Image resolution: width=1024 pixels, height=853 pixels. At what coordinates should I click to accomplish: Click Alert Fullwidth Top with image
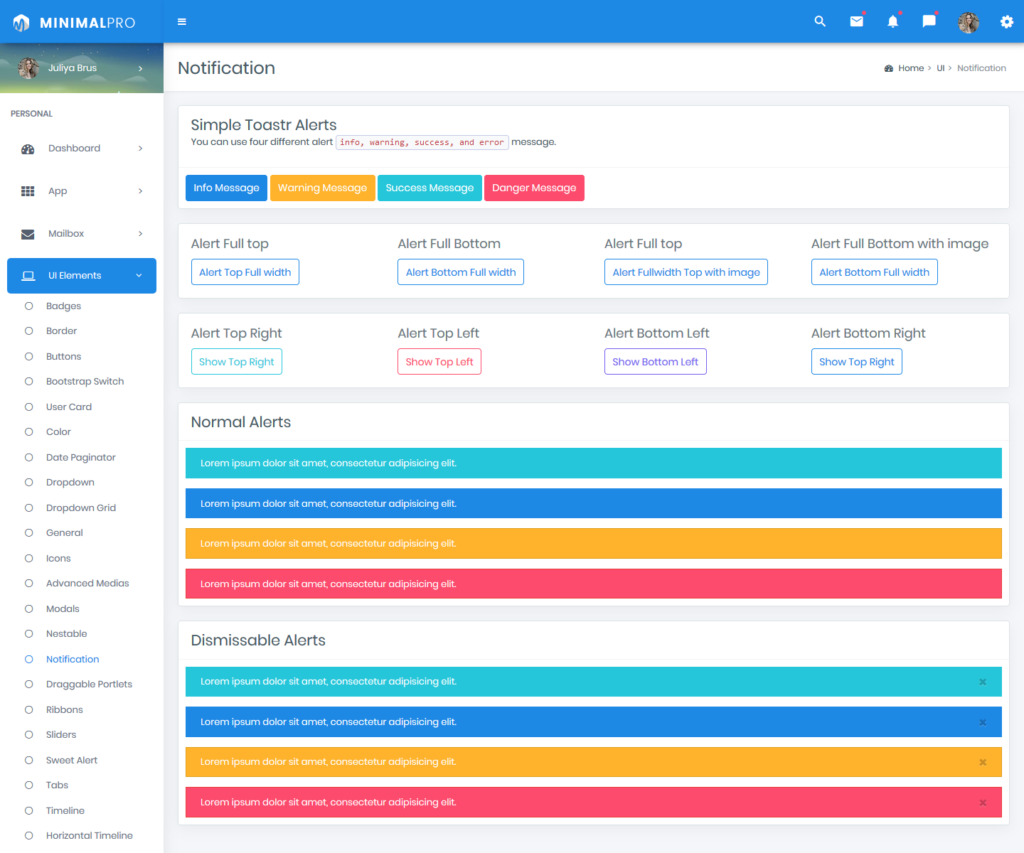(x=686, y=272)
